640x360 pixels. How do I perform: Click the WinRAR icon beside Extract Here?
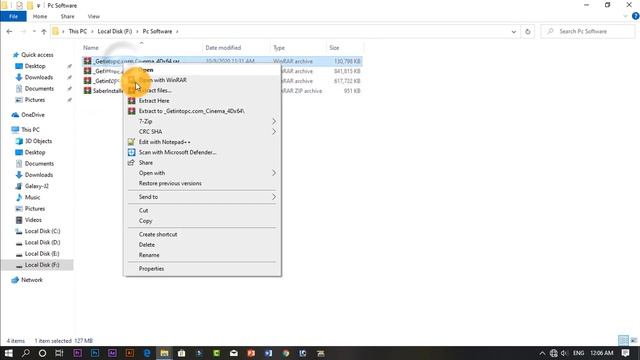point(131,100)
